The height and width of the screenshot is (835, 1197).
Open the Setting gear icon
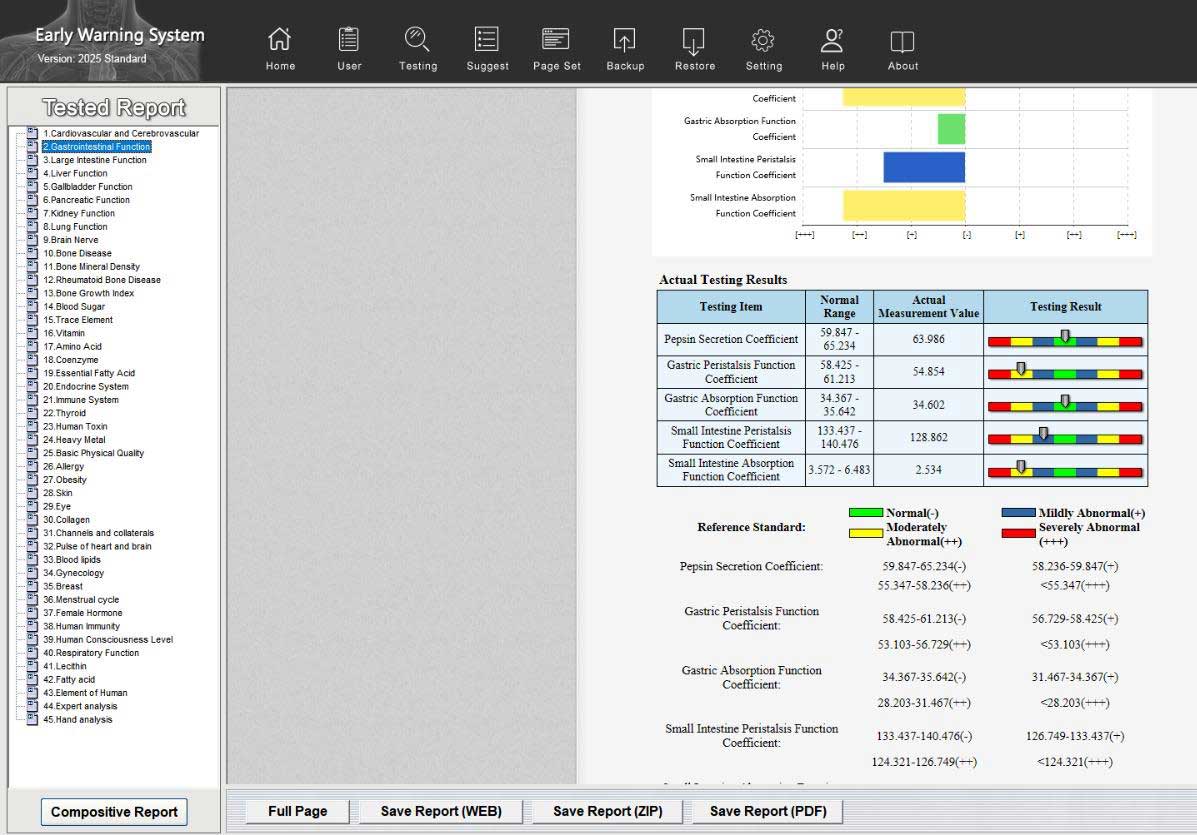tap(763, 40)
